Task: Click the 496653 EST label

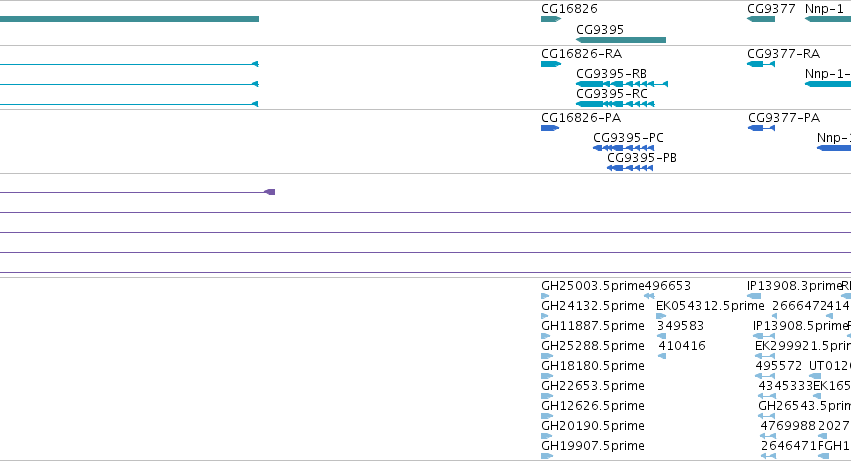Action: coord(668,286)
